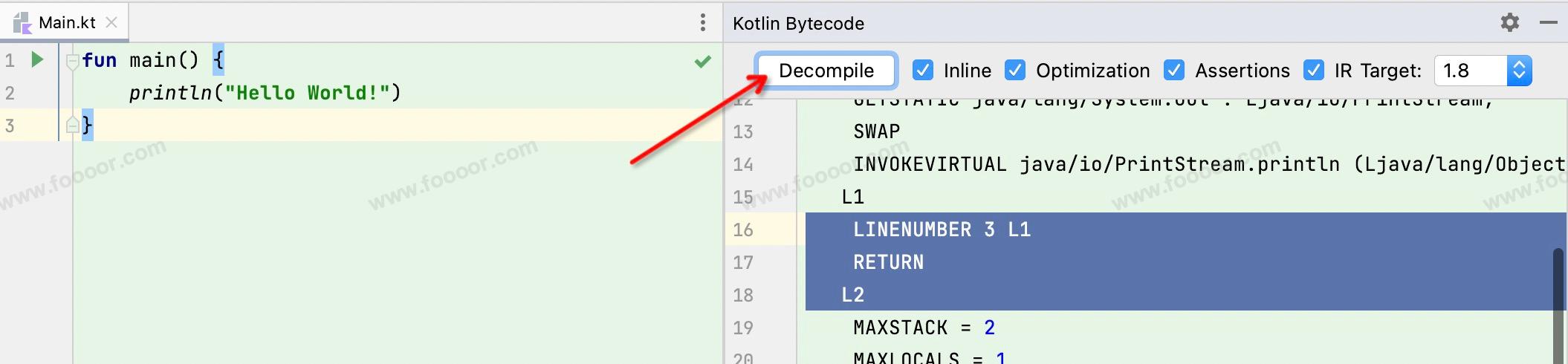Click the closing brace fold marker
Image resolution: width=1568 pixels, height=364 pixels.
[72, 125]
